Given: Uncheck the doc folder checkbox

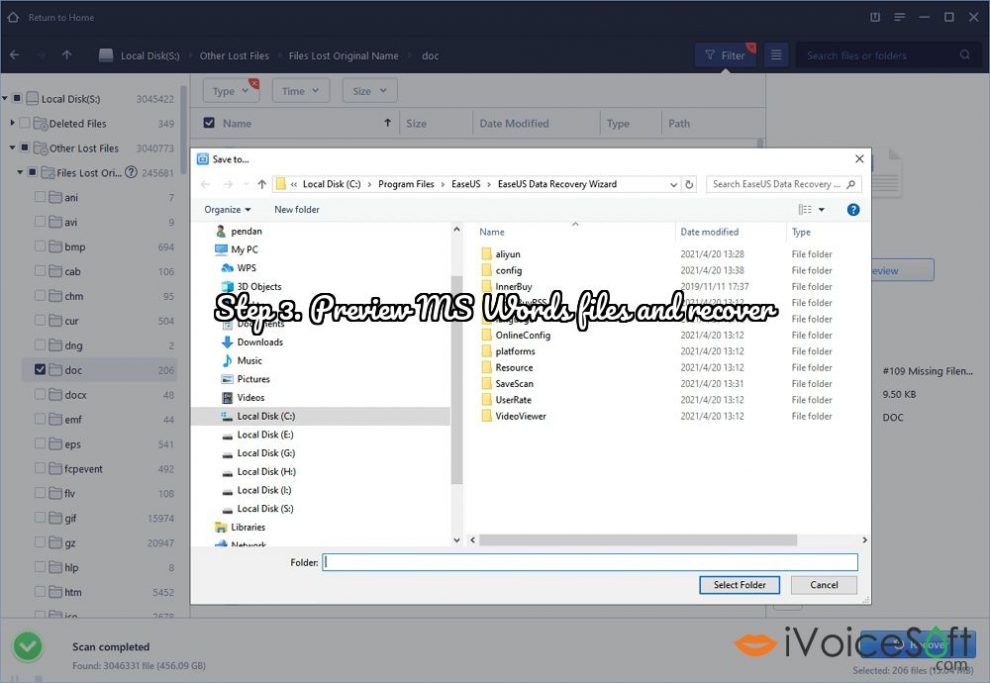Looking at the screenshot, I should 40,369.
